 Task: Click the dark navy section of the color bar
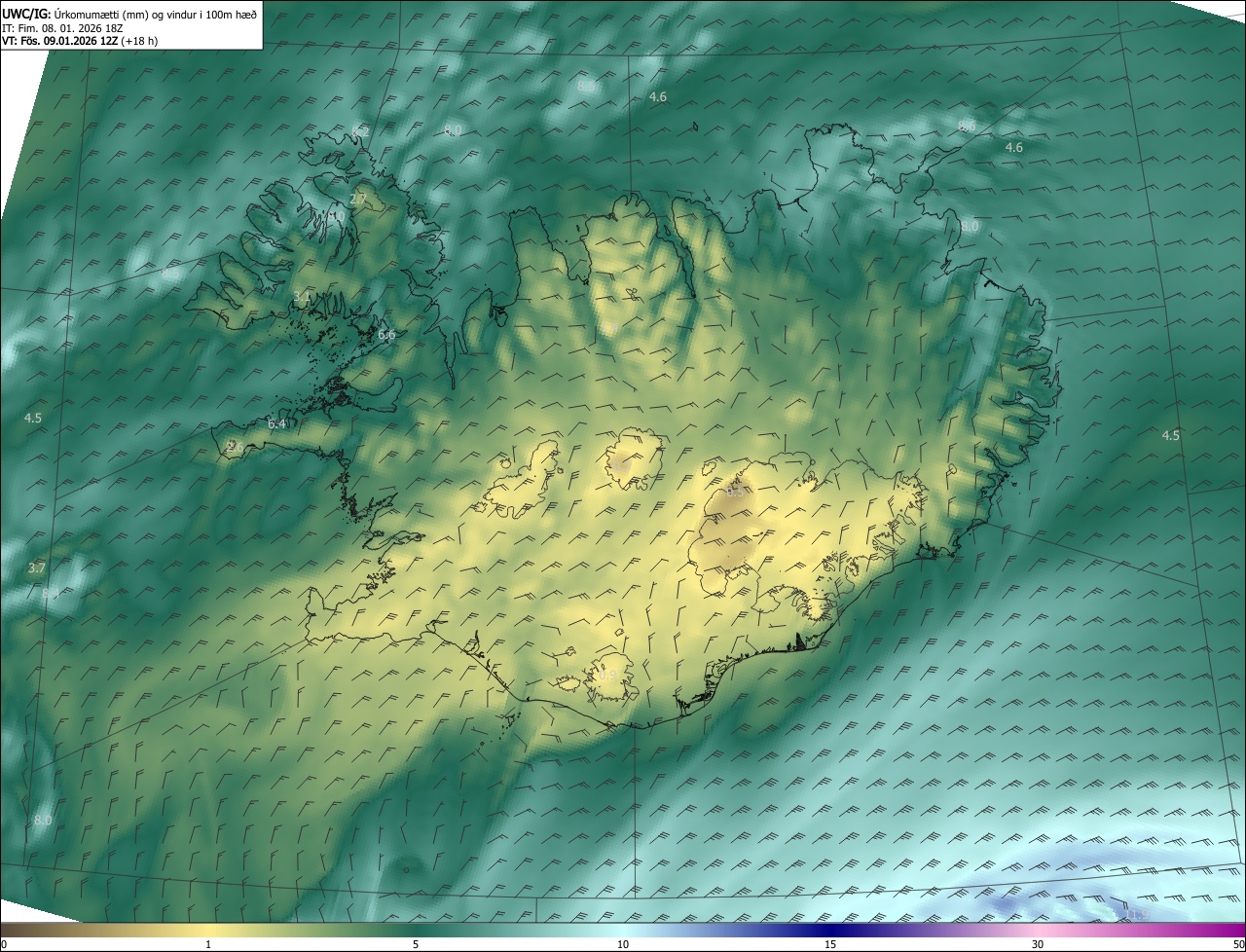pos(830,931)
